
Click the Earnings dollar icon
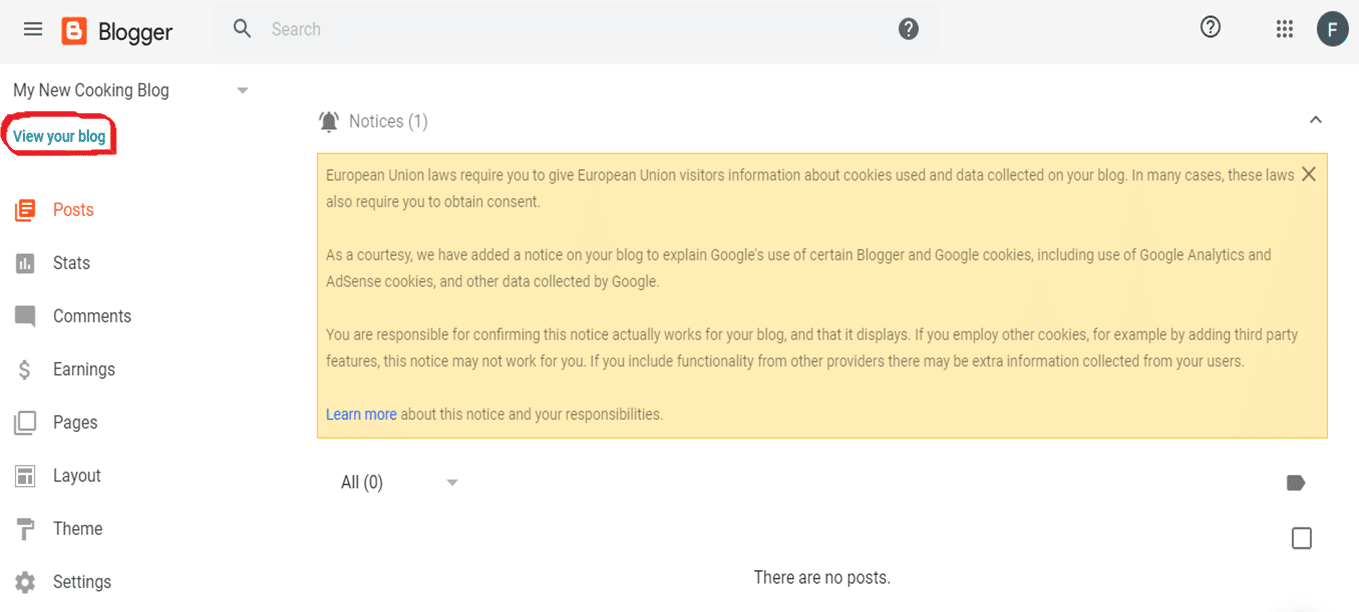[x=25, y=370]
